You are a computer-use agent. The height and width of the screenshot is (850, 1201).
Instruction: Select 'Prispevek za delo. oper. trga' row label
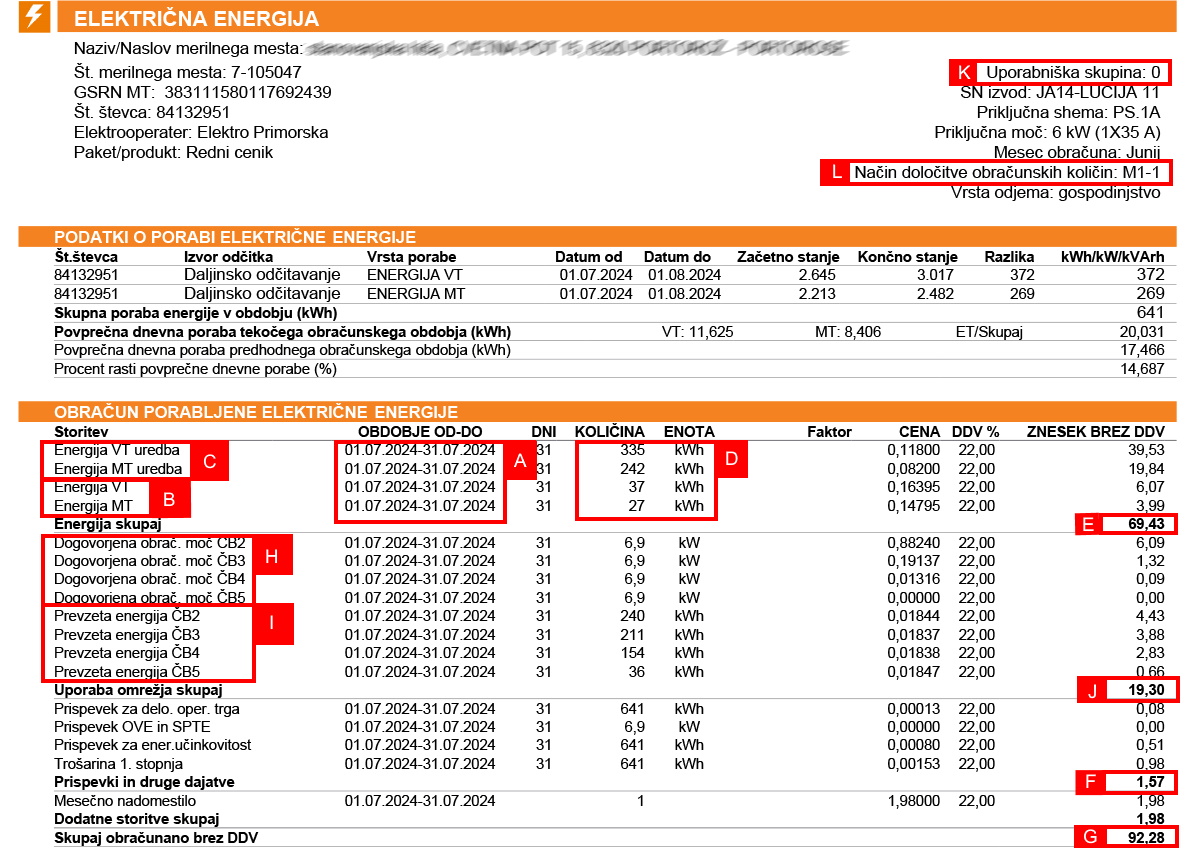pyautogui.click(x=147, y=709)
